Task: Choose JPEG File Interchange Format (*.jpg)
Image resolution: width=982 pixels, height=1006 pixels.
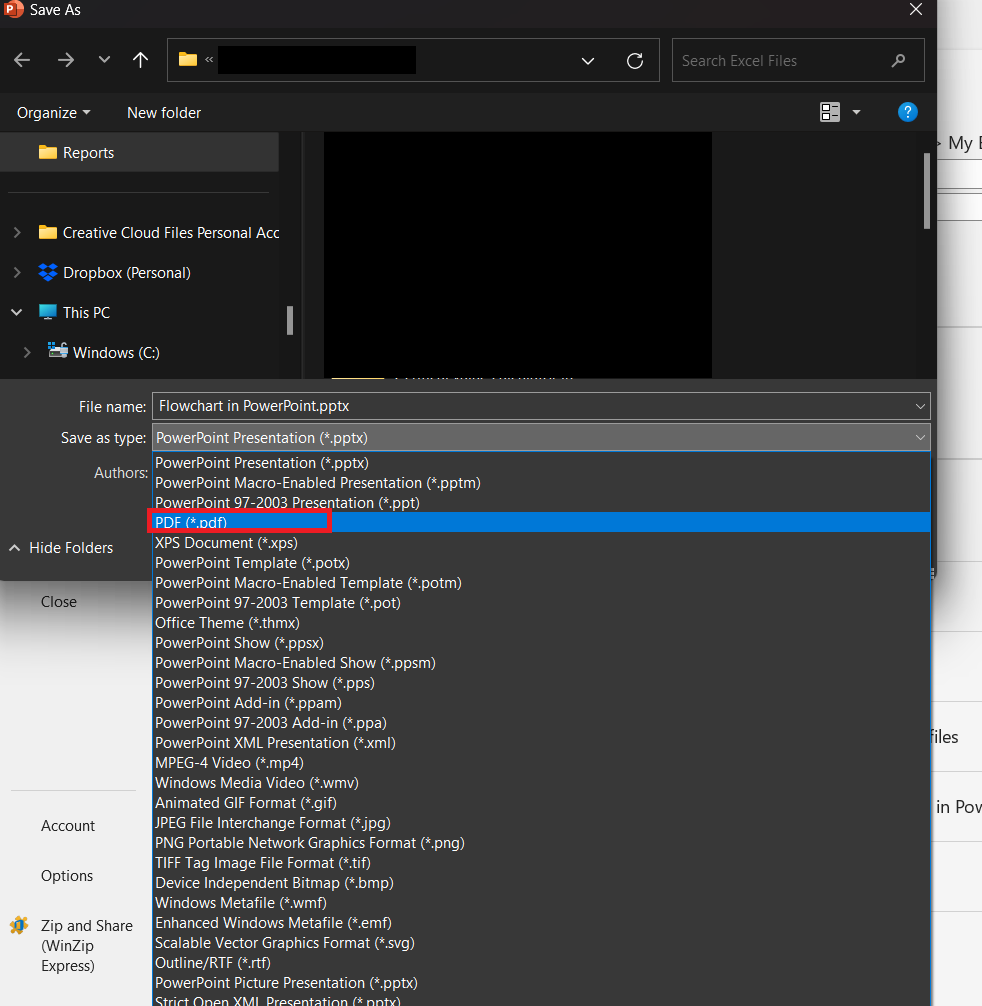Action: [x=541, y=823]
